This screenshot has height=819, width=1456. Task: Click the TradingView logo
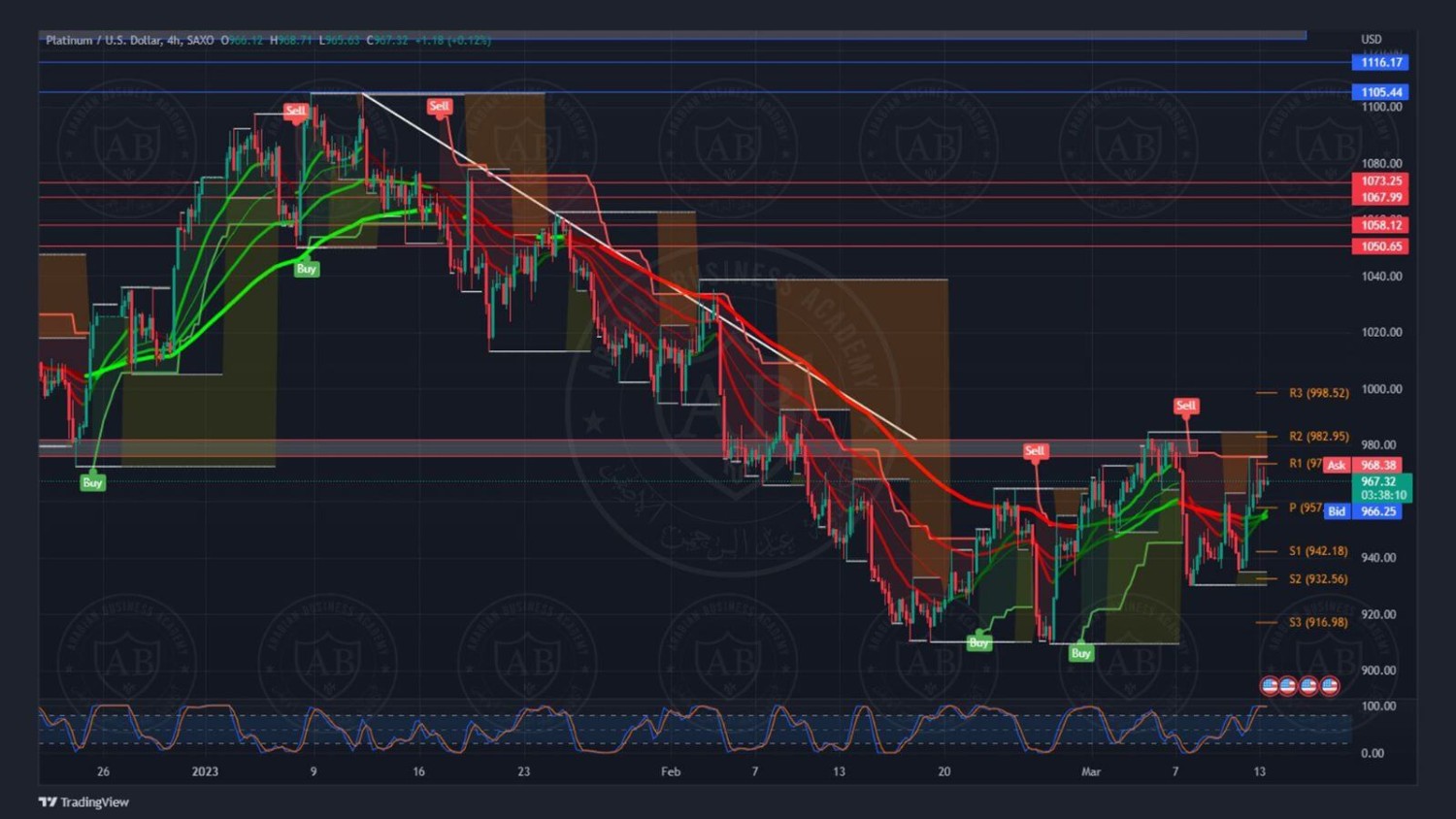pyautogui.click(x=83, y=802)
